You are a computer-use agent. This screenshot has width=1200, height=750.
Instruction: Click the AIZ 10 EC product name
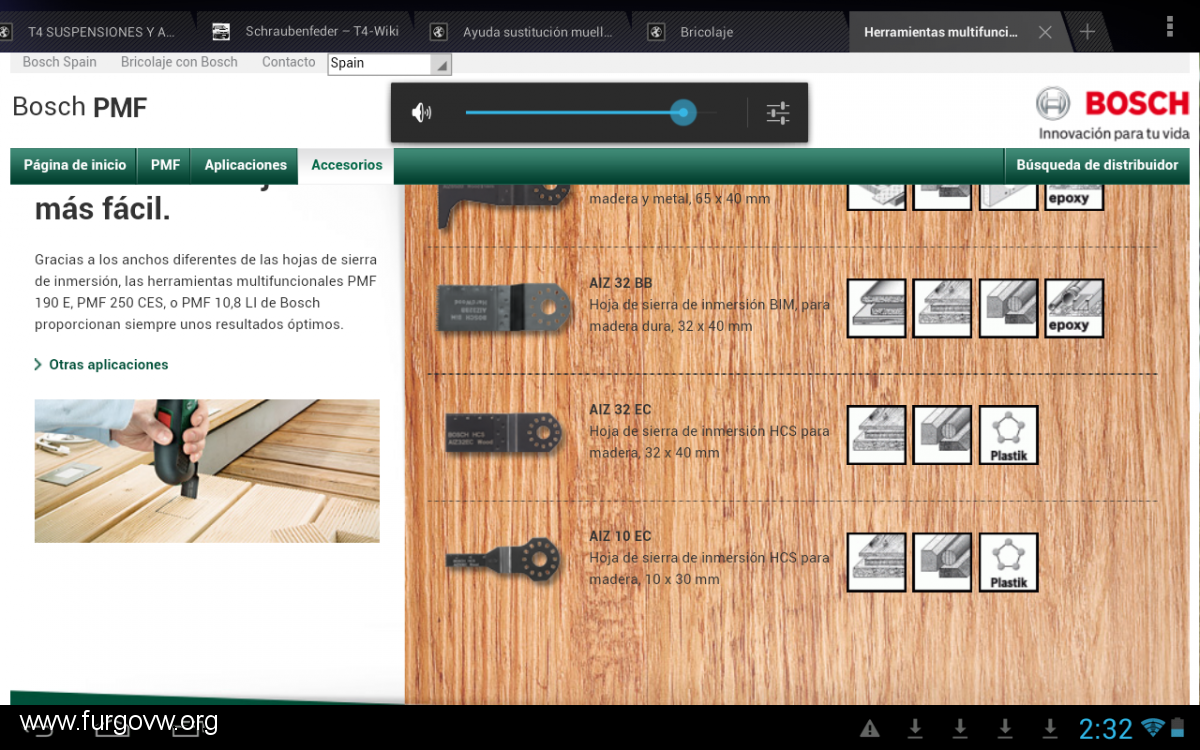(x=620, y=537)
